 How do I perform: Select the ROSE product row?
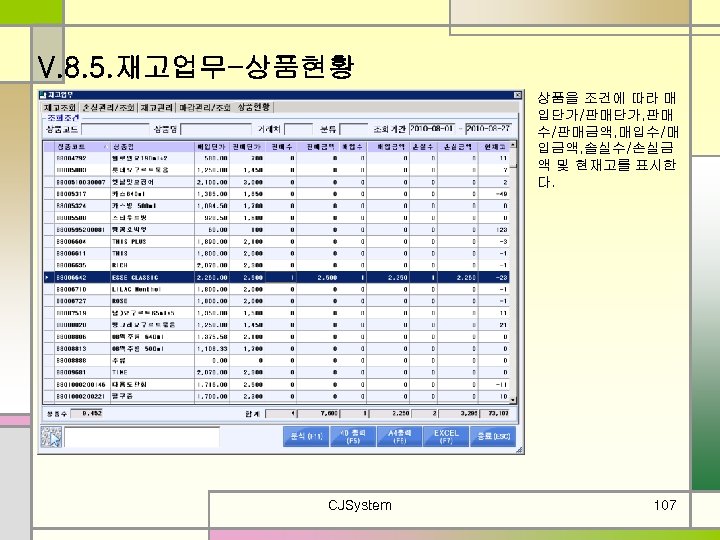pos(276,301)
